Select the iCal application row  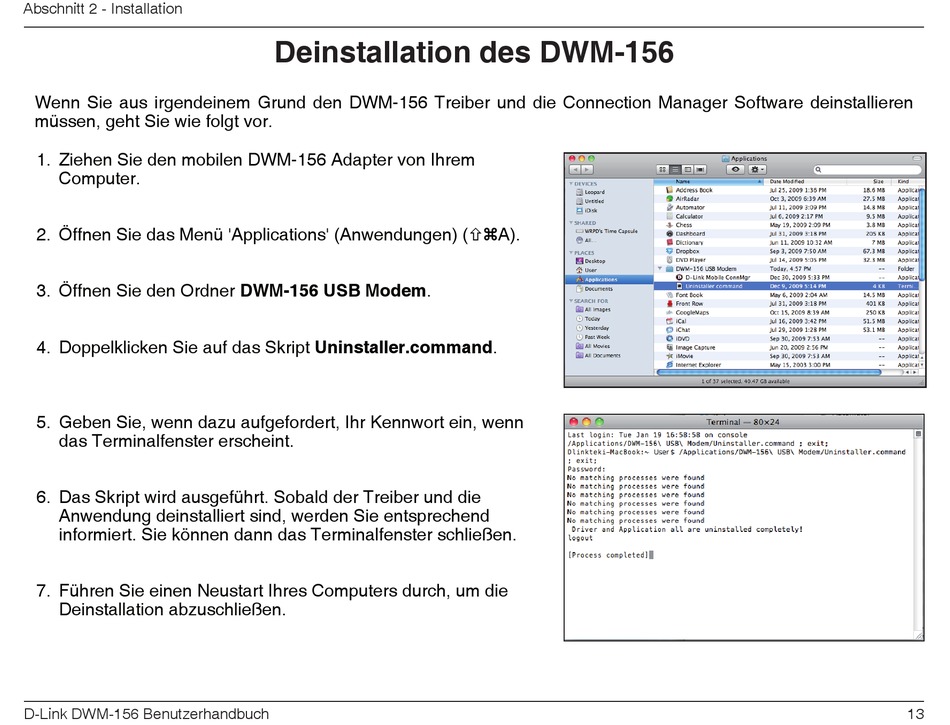(787, 321)
